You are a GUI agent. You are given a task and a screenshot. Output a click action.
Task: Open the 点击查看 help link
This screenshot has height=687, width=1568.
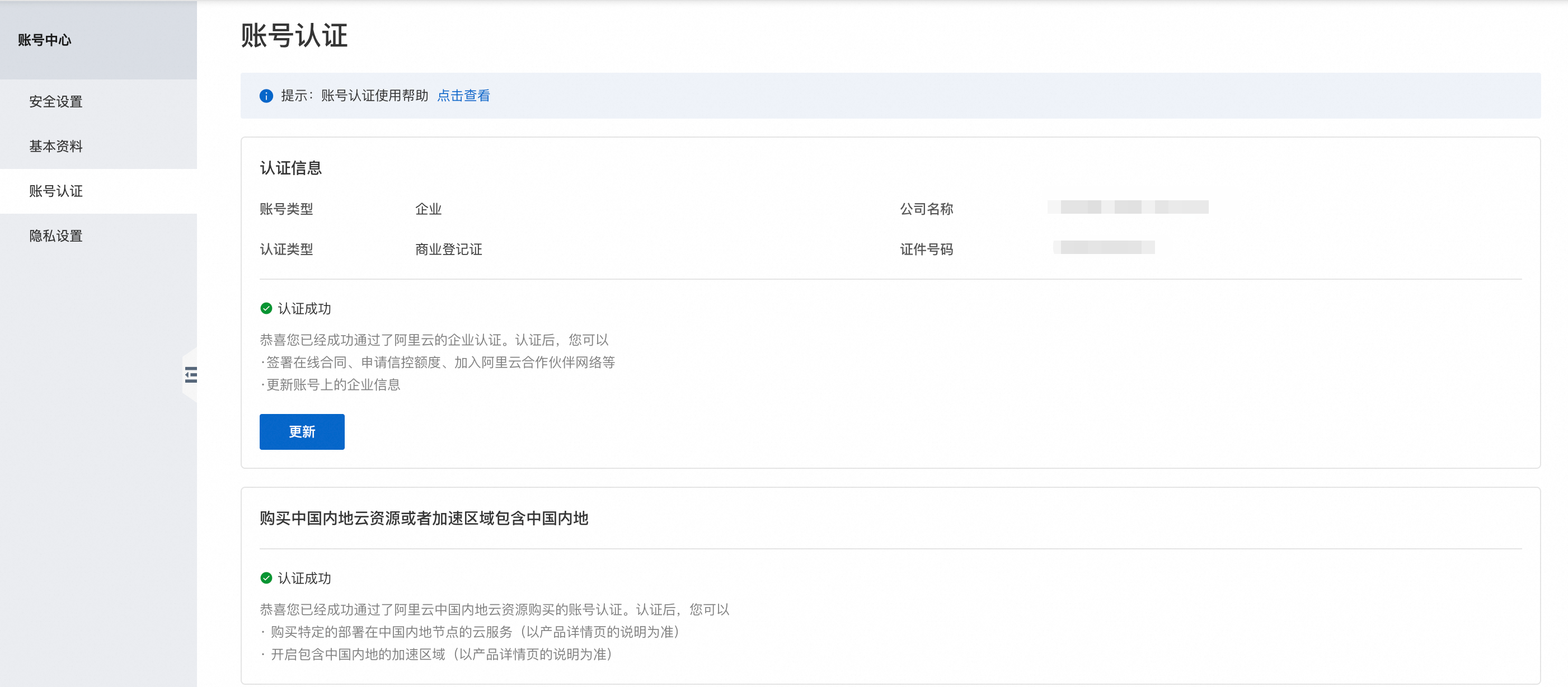pos(463,96)
